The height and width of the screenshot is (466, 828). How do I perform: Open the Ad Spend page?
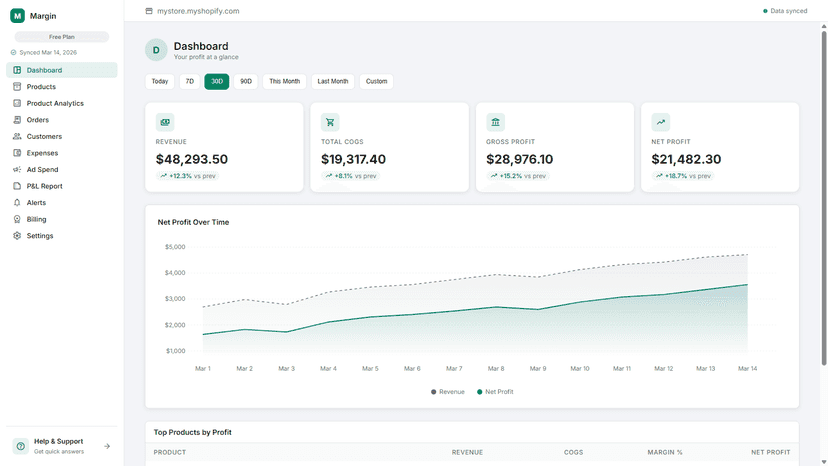pos(62,170)
